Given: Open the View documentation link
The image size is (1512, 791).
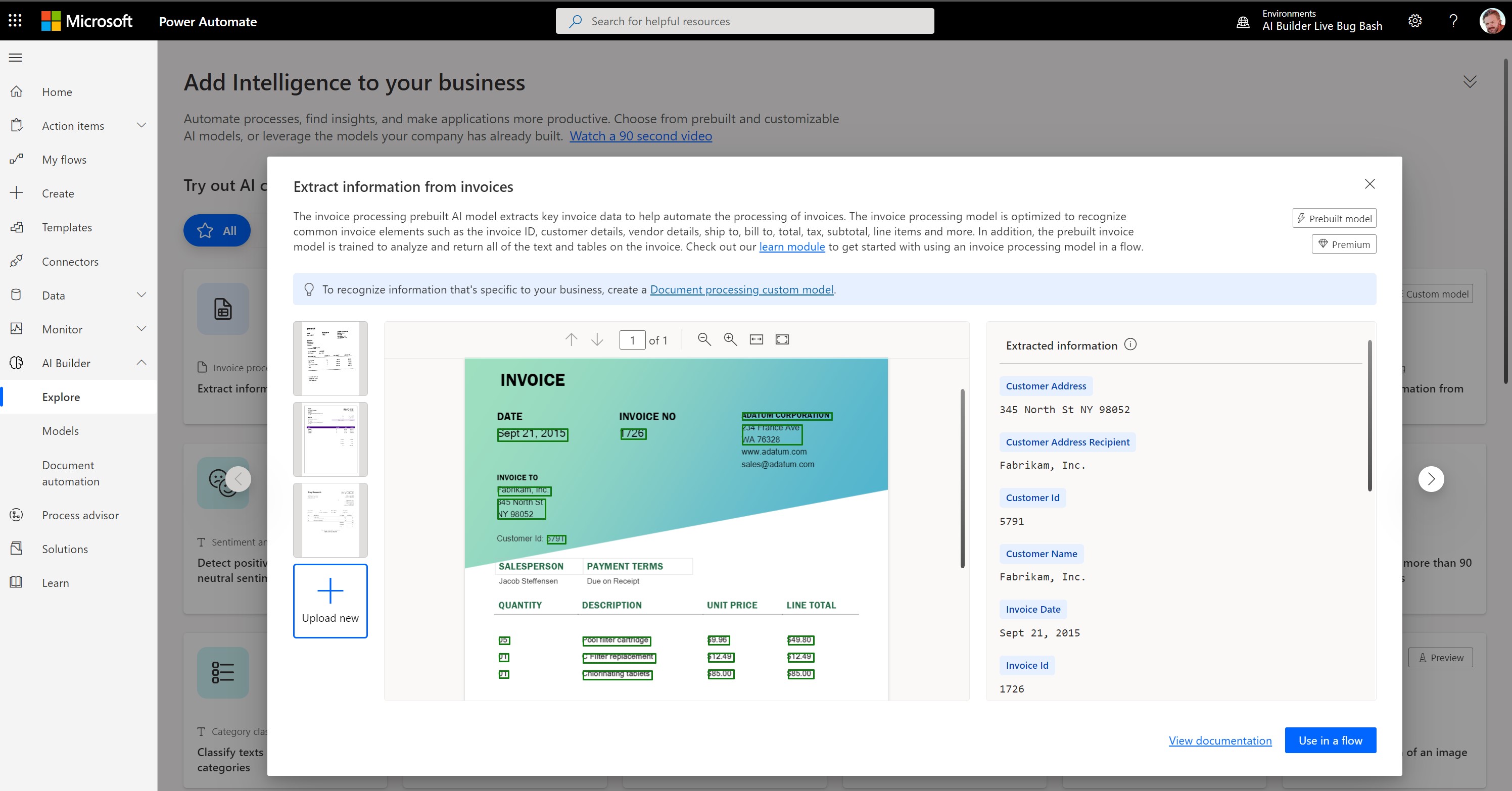Looking at the screenshot, I should tap(1220, 740).
